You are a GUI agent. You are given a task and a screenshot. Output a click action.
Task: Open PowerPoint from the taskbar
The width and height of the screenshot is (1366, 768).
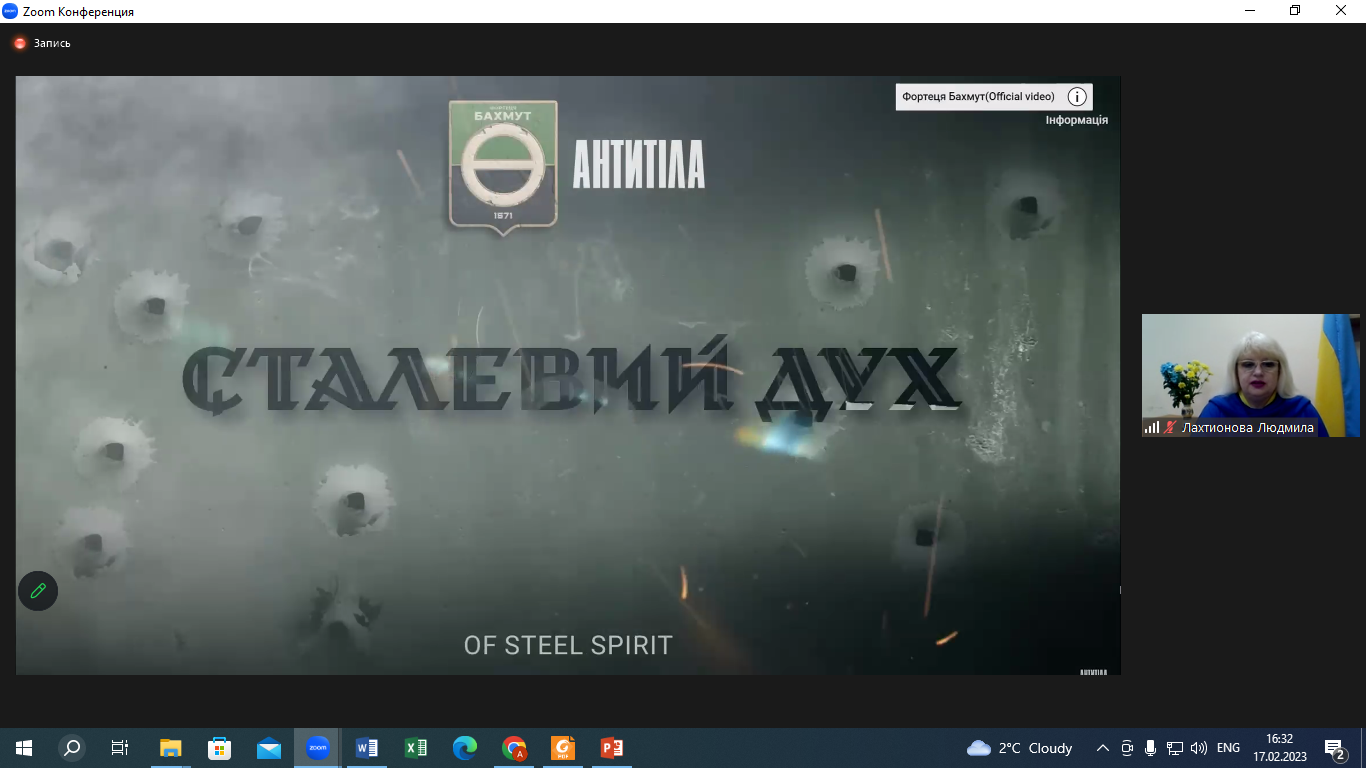[x=612, y=748]
